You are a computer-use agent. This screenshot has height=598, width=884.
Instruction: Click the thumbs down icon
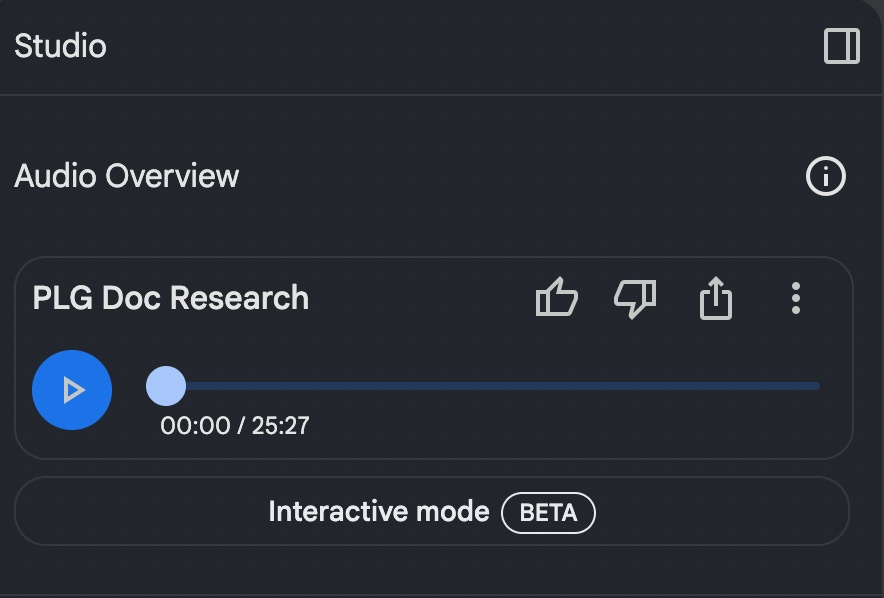635,298
